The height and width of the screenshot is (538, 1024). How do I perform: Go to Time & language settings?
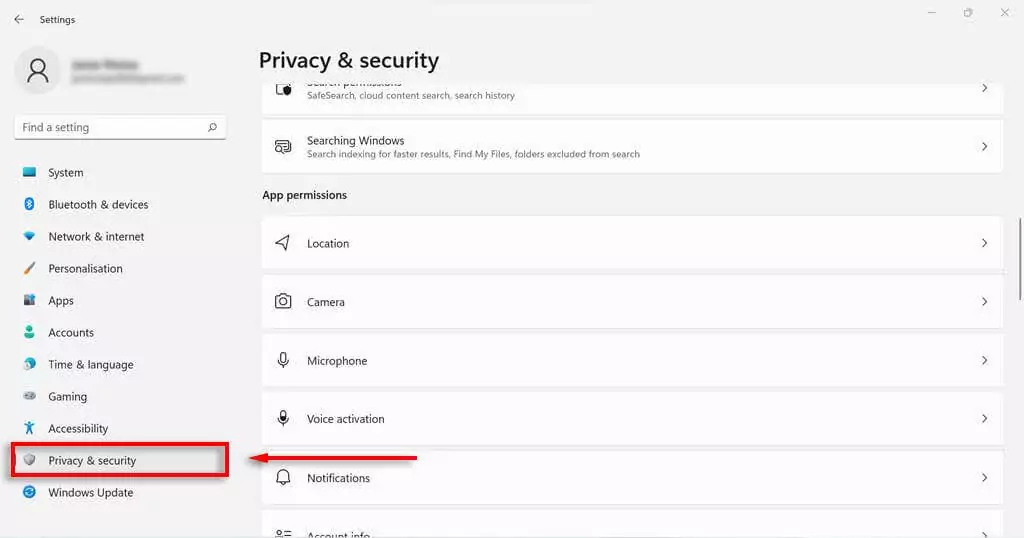tap(90, 365)
